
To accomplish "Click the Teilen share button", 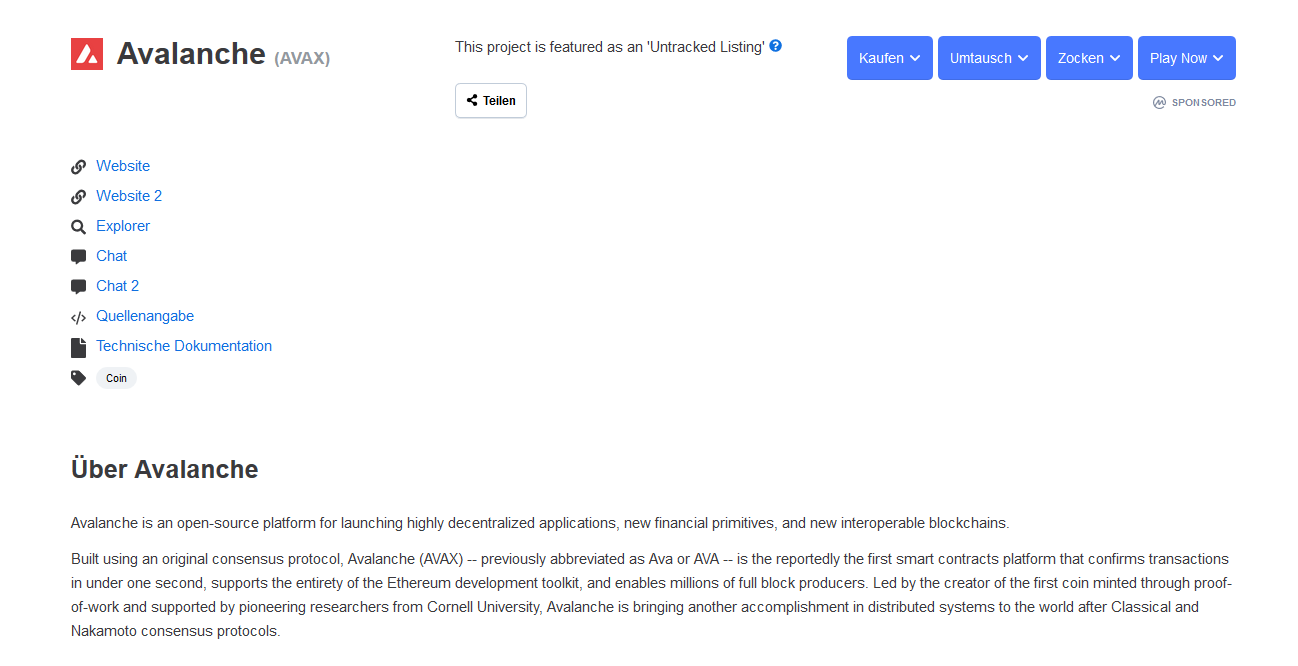I will pyautogui.click(x=491, y=100).
